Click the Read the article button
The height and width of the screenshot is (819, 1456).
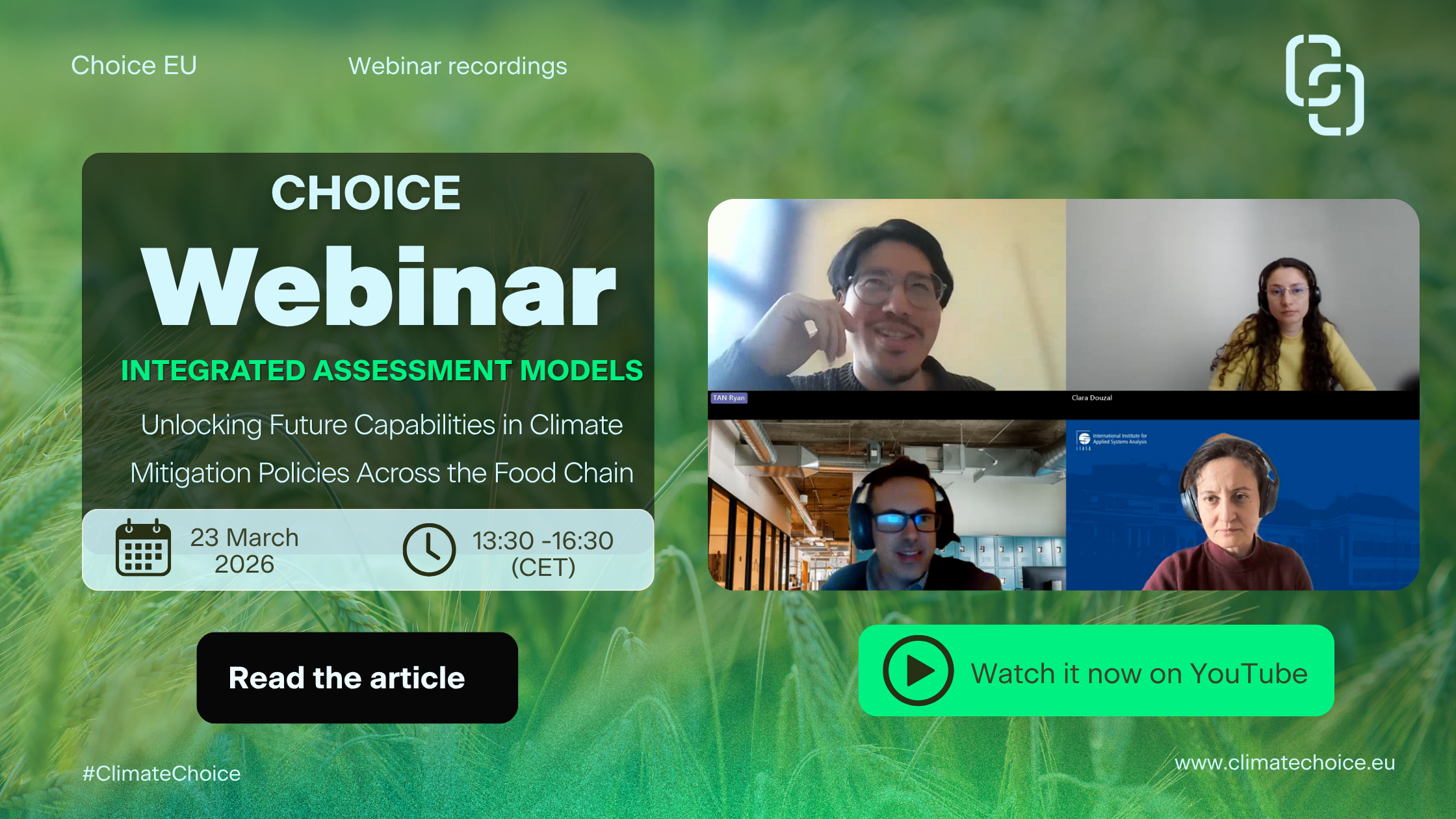click(x=357, y=678)
